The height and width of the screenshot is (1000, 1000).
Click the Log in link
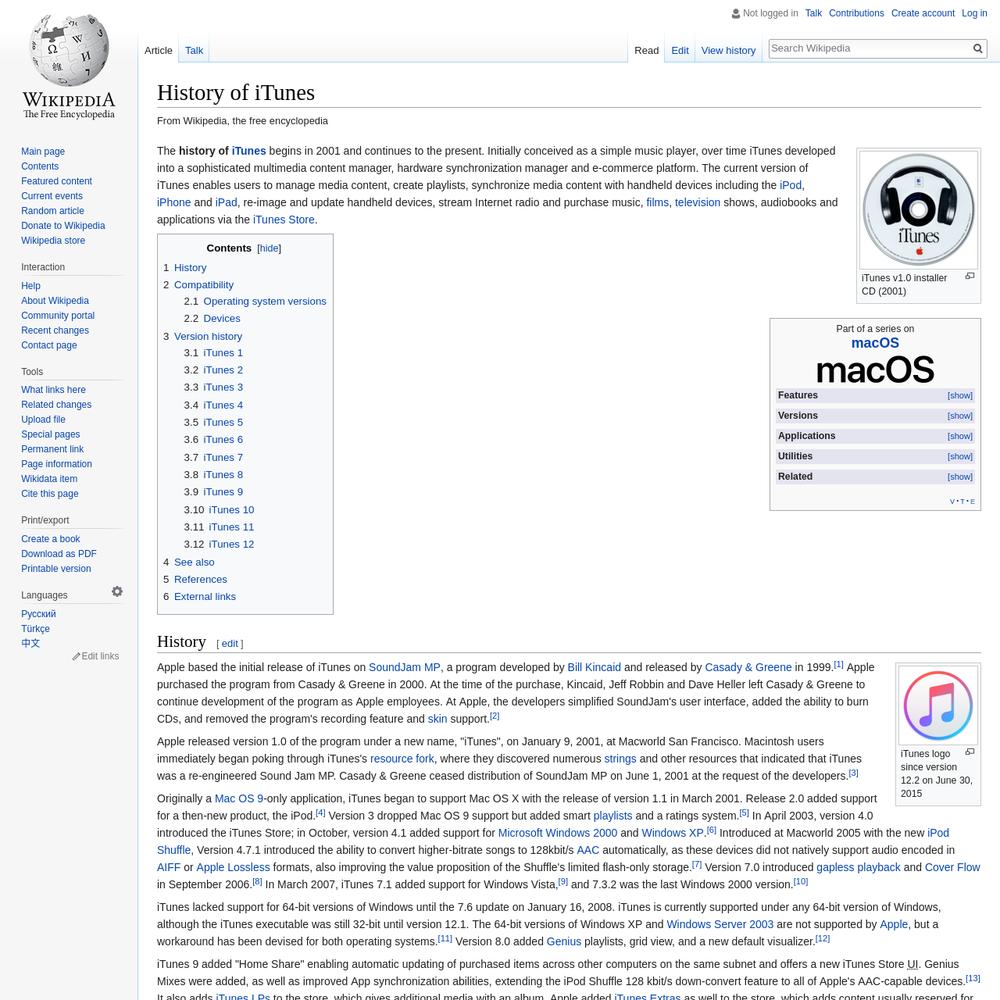tap(974, 13)
